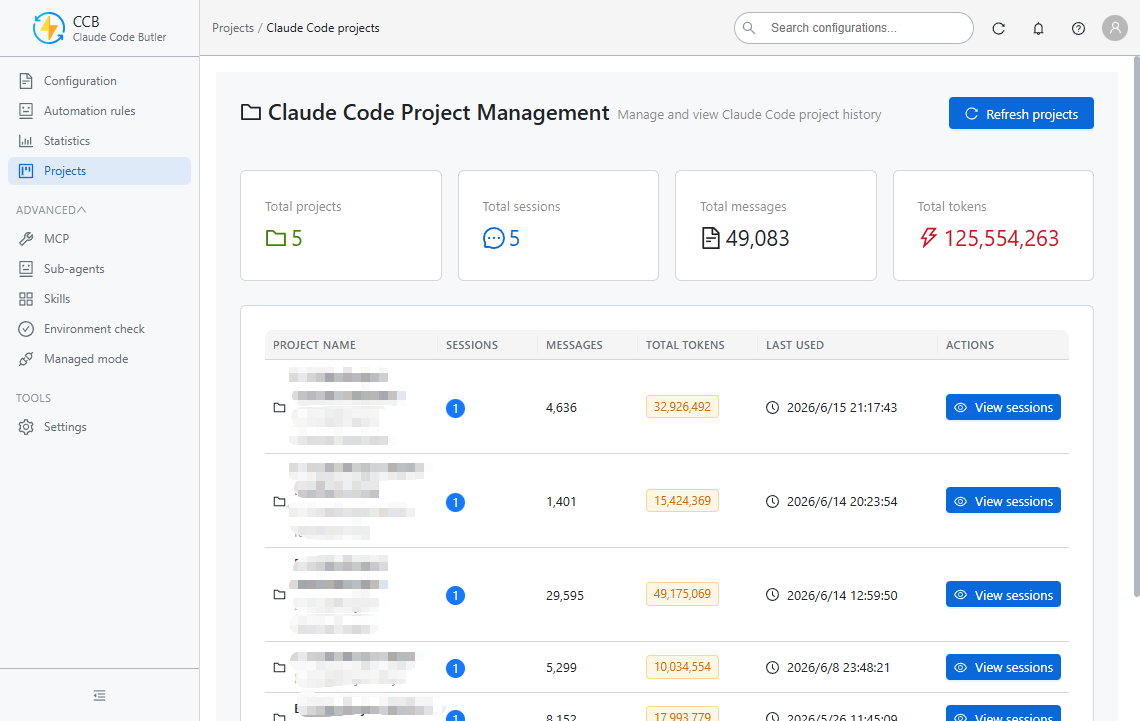The width and height of the screenshot is (1140, 721).
Task: Open Settings under TOOLS
Action: pos(100,427)
